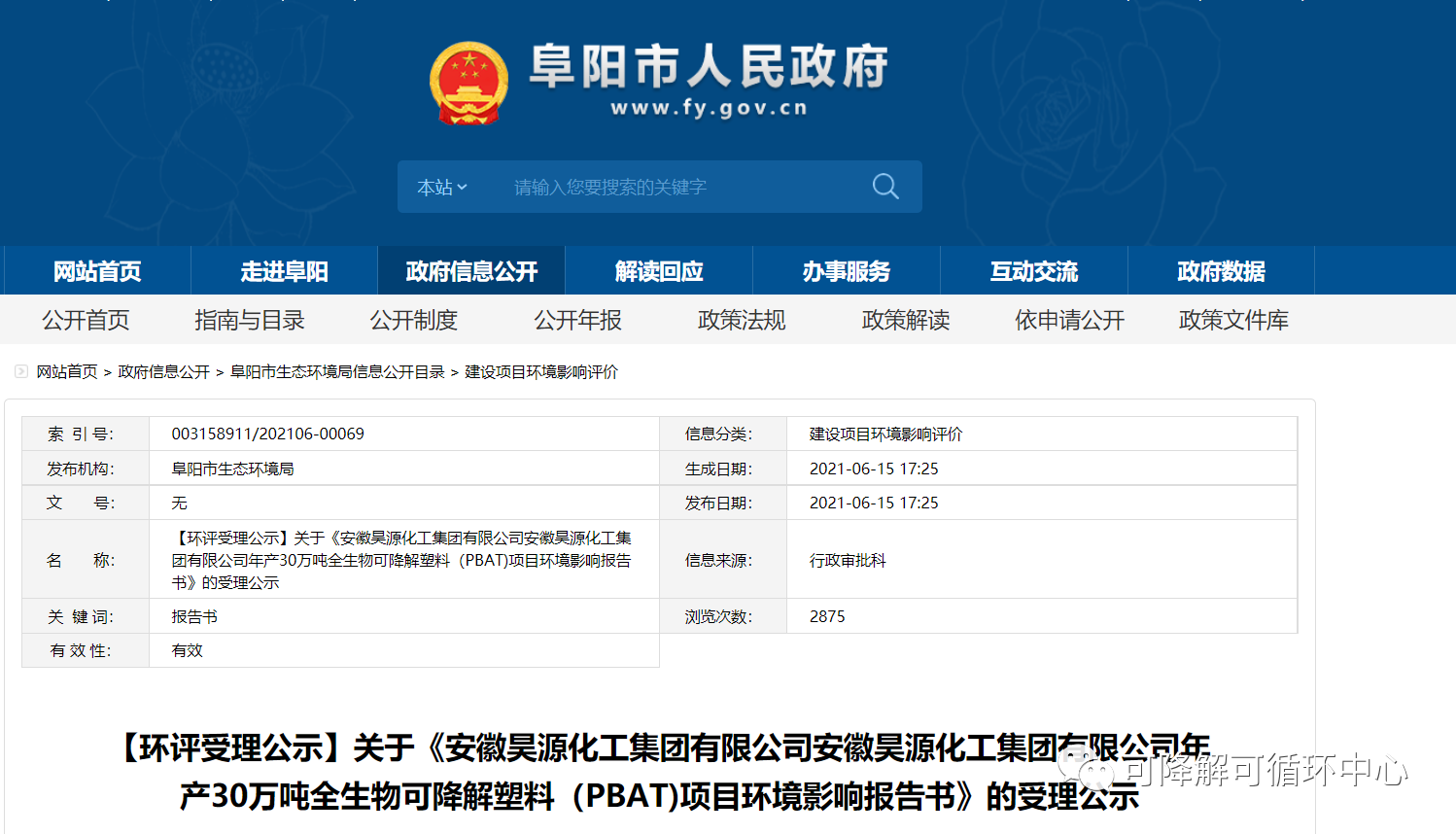1456x834 pixels.
Task: Go to the 解读回应 navigation tab
Action: click(x=659, y=270)
